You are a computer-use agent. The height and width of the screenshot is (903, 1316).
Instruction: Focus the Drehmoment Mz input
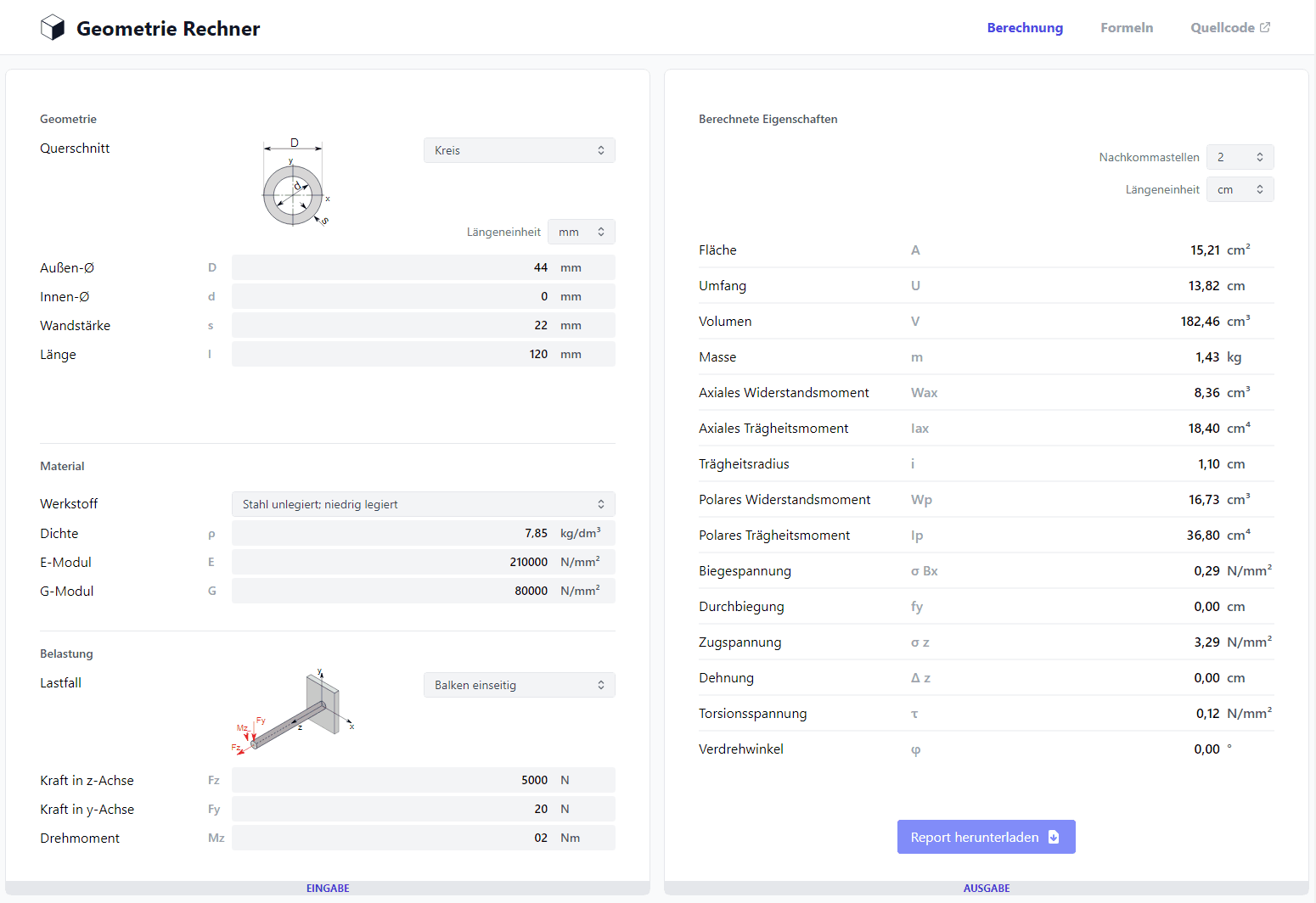pos(424,838)
